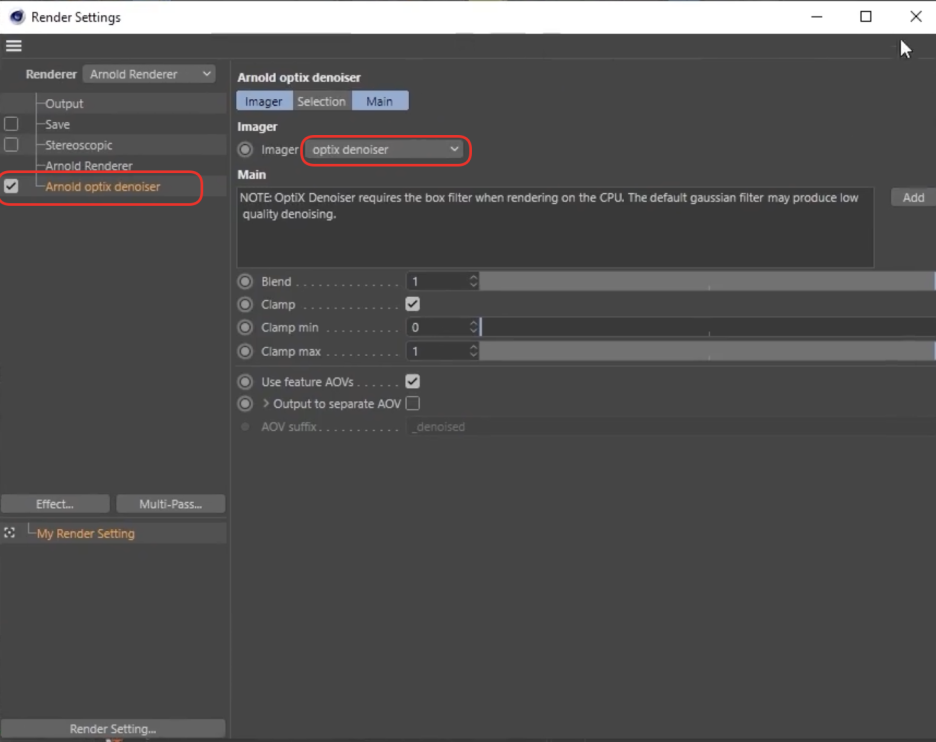Toggle the Blend animation dot
The height and width of the screenshot is (742, 936).
[245, 281]
